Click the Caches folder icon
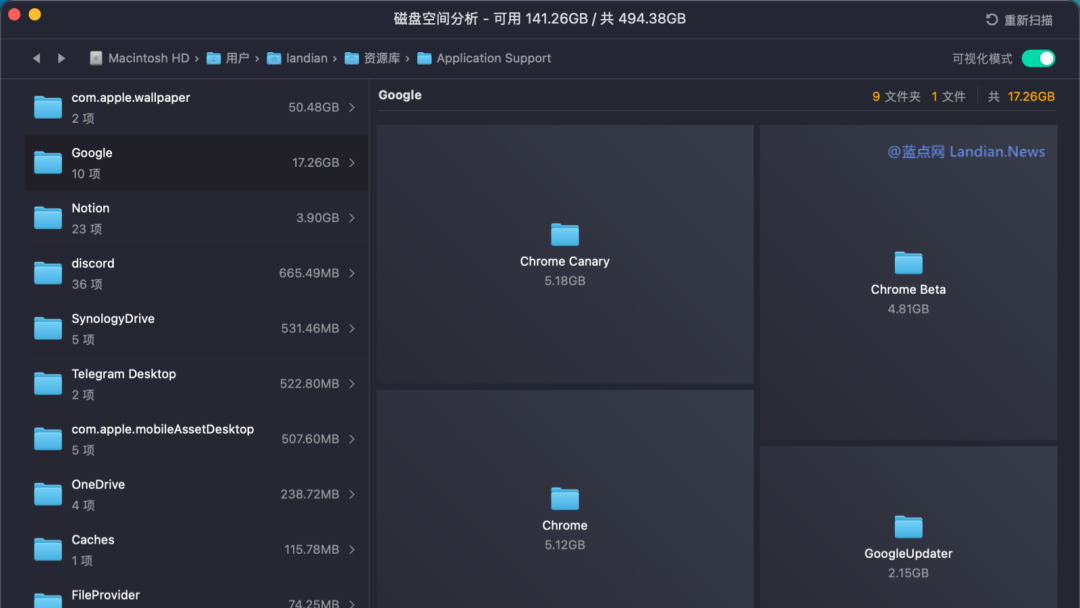Viewport: 1080px width, 608px height. click(x=48, y=549)
